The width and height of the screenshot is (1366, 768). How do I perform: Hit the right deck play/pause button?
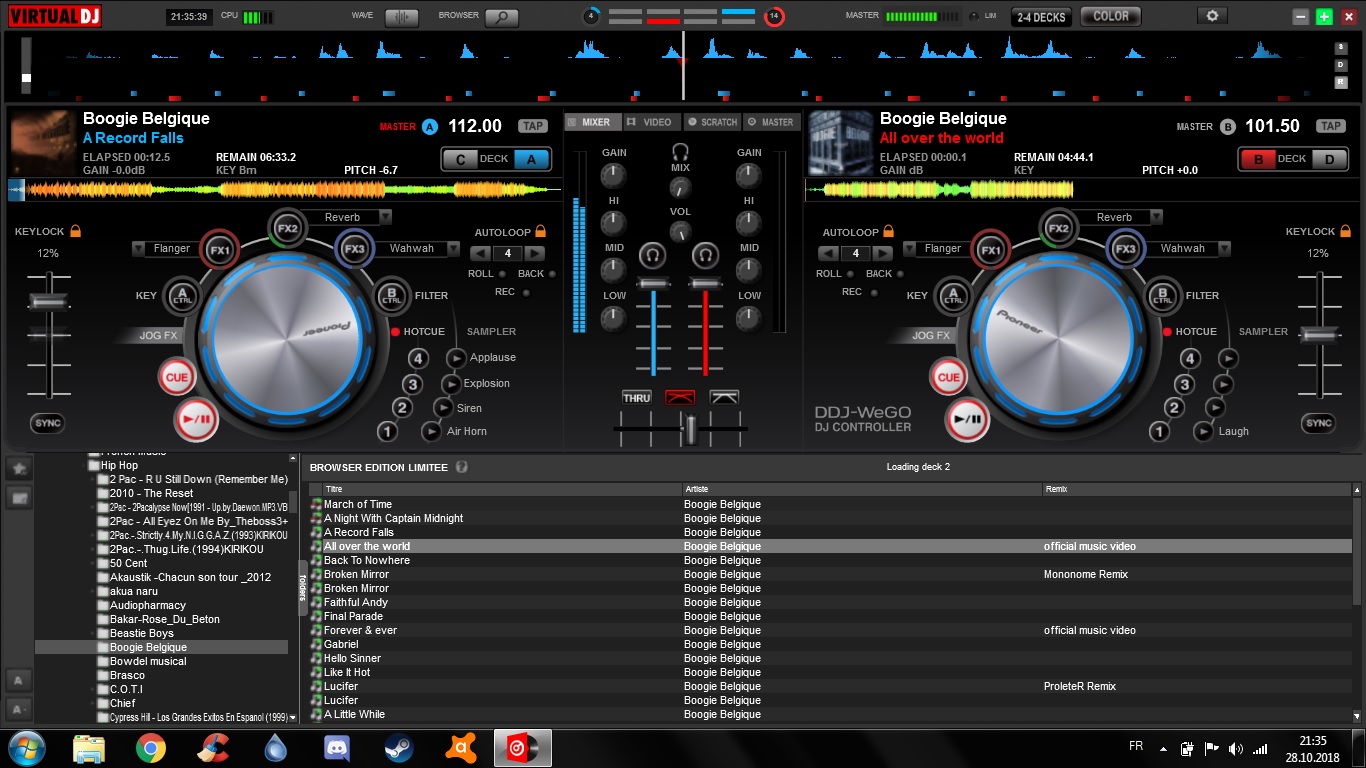tap(968, 420)
